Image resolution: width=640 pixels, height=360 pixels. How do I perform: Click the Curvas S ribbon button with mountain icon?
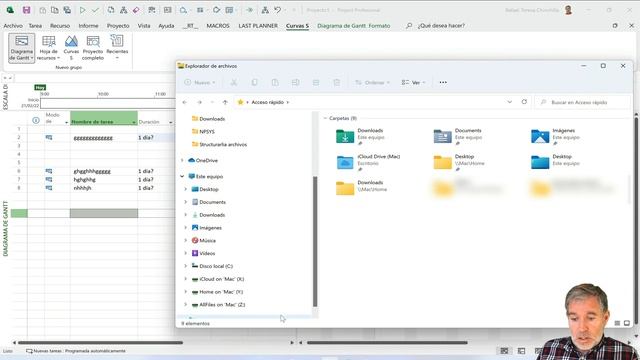pos(71,48)
